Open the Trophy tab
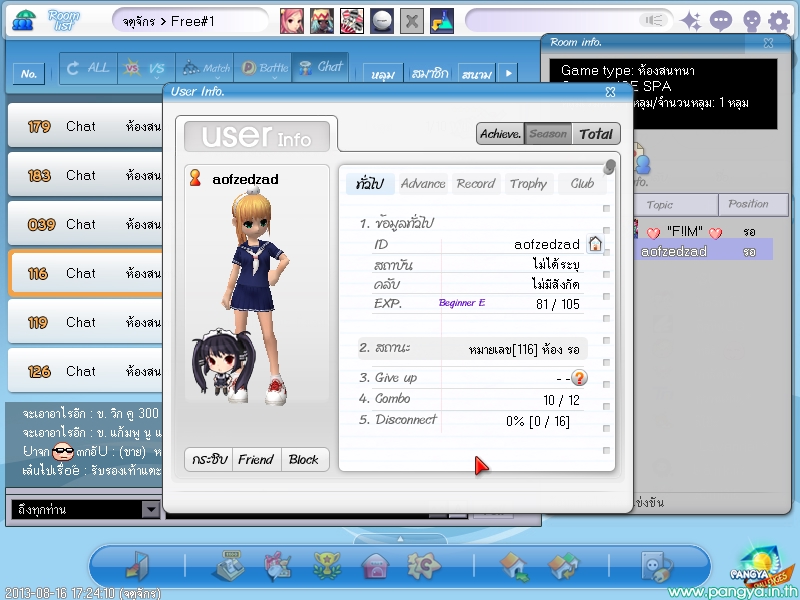Viewport: 800px width, 600px height. tap(528, 184)
